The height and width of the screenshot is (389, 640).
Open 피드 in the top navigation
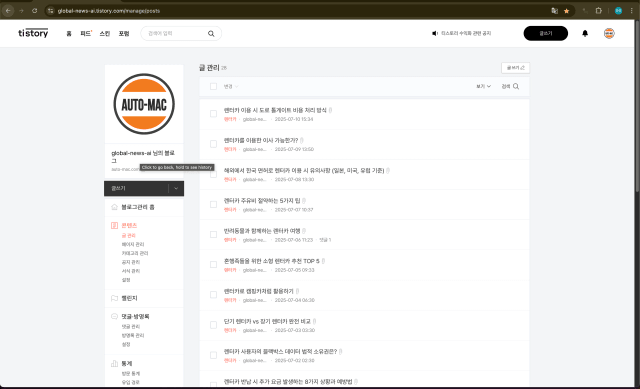(x=86, y=33)
